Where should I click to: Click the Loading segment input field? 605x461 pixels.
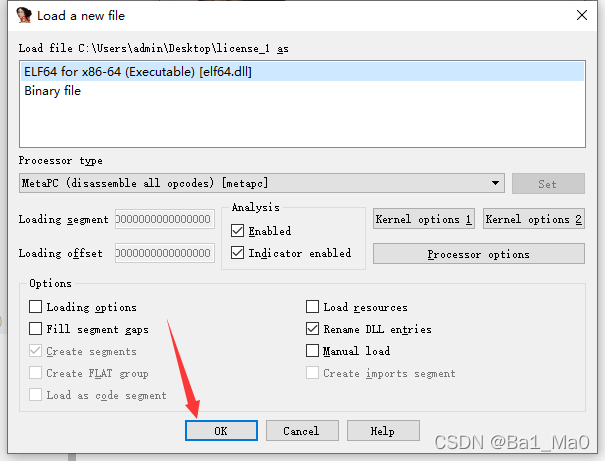pos(164,219)
